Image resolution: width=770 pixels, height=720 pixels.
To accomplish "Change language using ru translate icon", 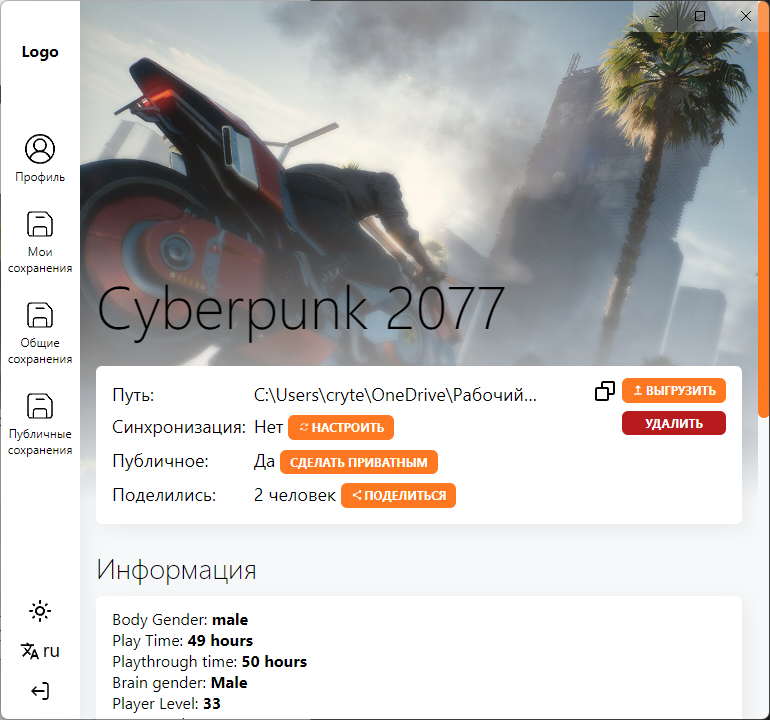I will [40, 651].
